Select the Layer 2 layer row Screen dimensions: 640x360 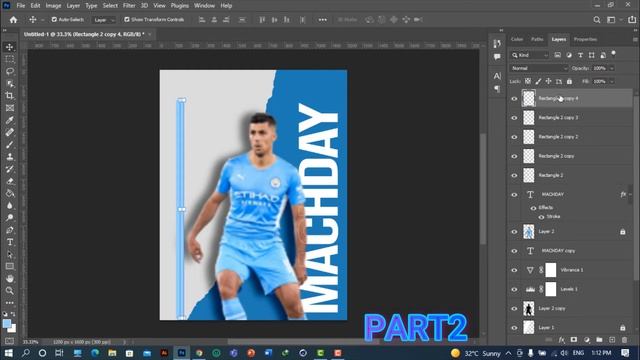[x=570, y=231]
